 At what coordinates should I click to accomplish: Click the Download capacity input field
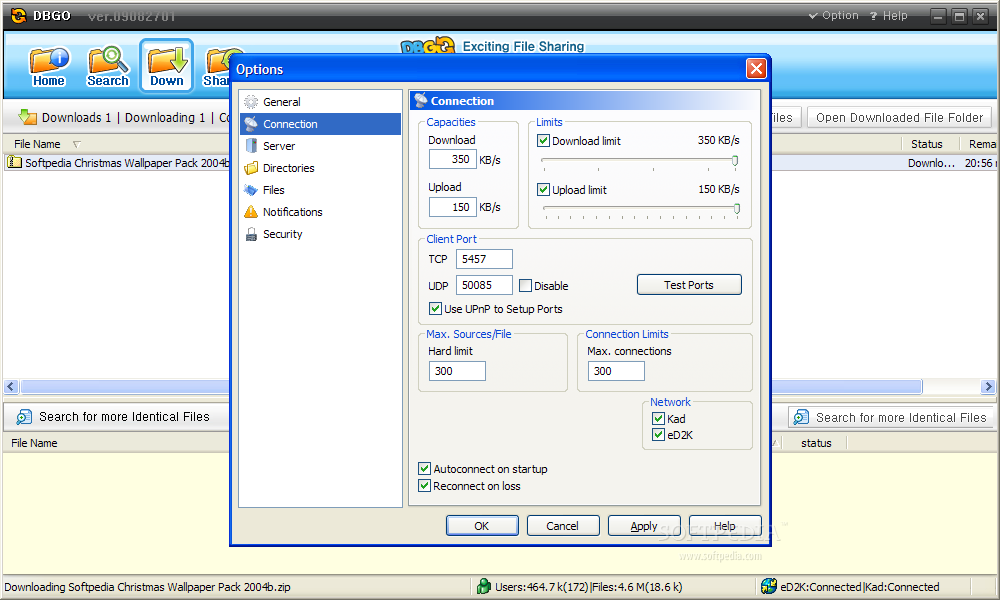click(453, 159)
